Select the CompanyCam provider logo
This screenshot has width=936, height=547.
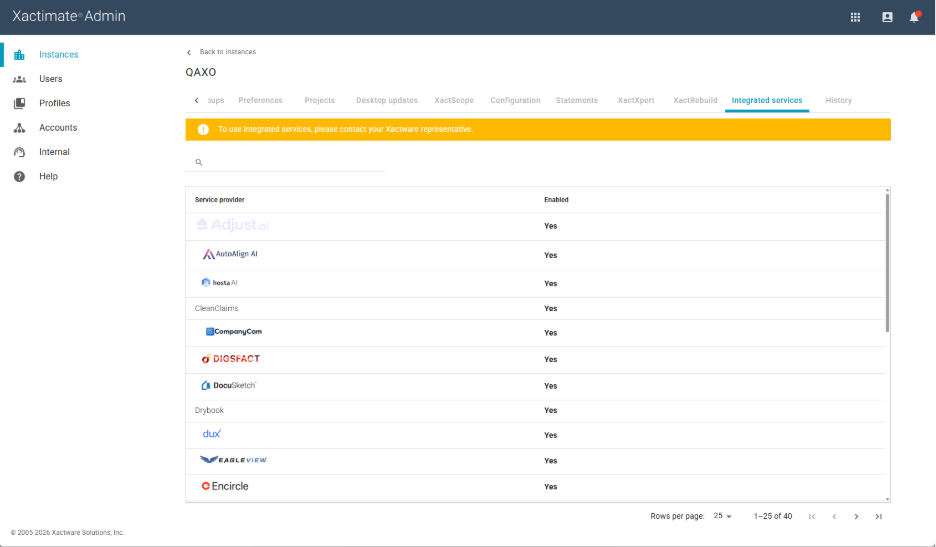[x=233, y=332]
